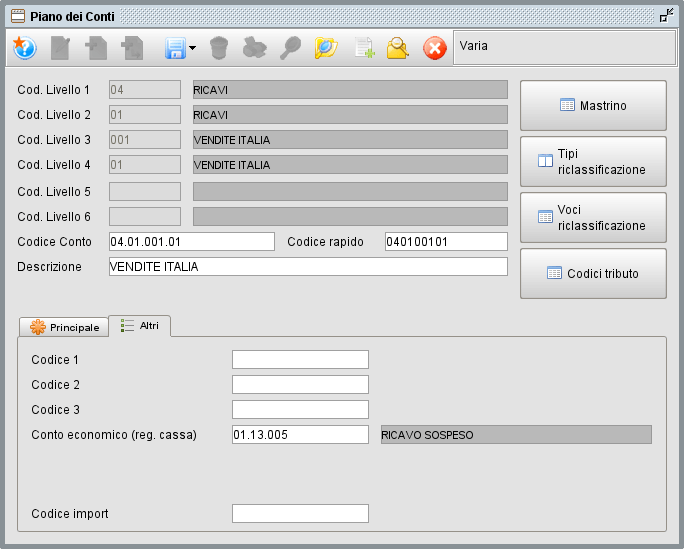Click the yellow lock magnifier icon
The image size is (684, 549).
pyautogui.click(x=397, y=48)
